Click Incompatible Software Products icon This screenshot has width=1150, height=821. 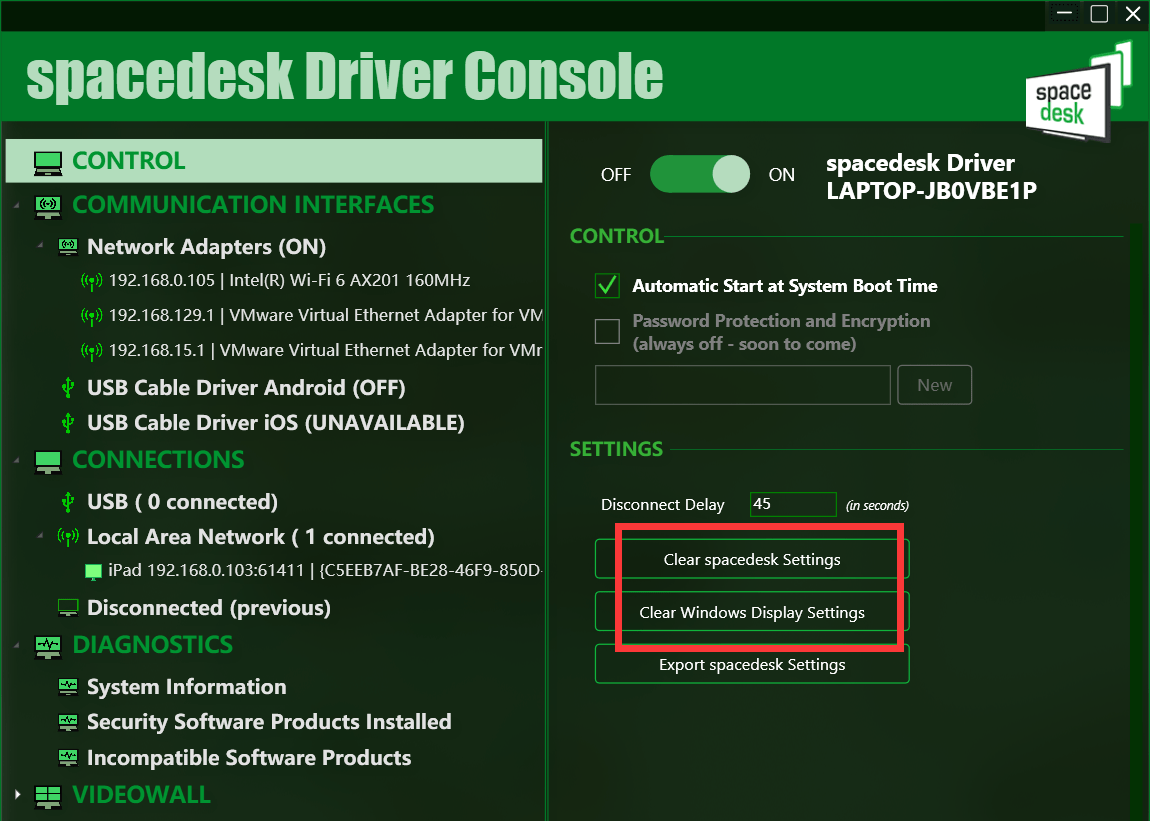[67, 757]
